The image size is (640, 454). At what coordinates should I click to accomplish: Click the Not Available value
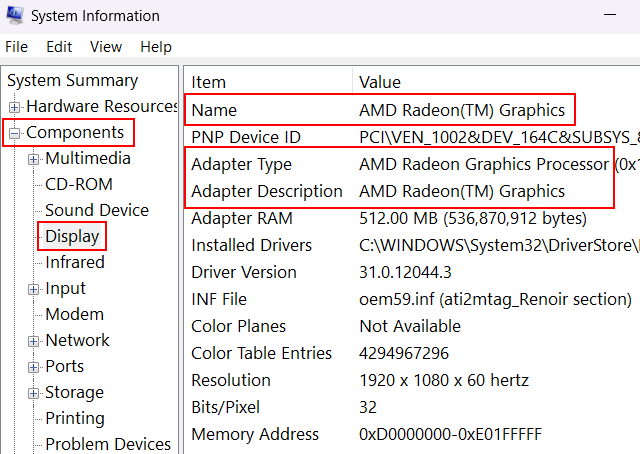(410, 326)
